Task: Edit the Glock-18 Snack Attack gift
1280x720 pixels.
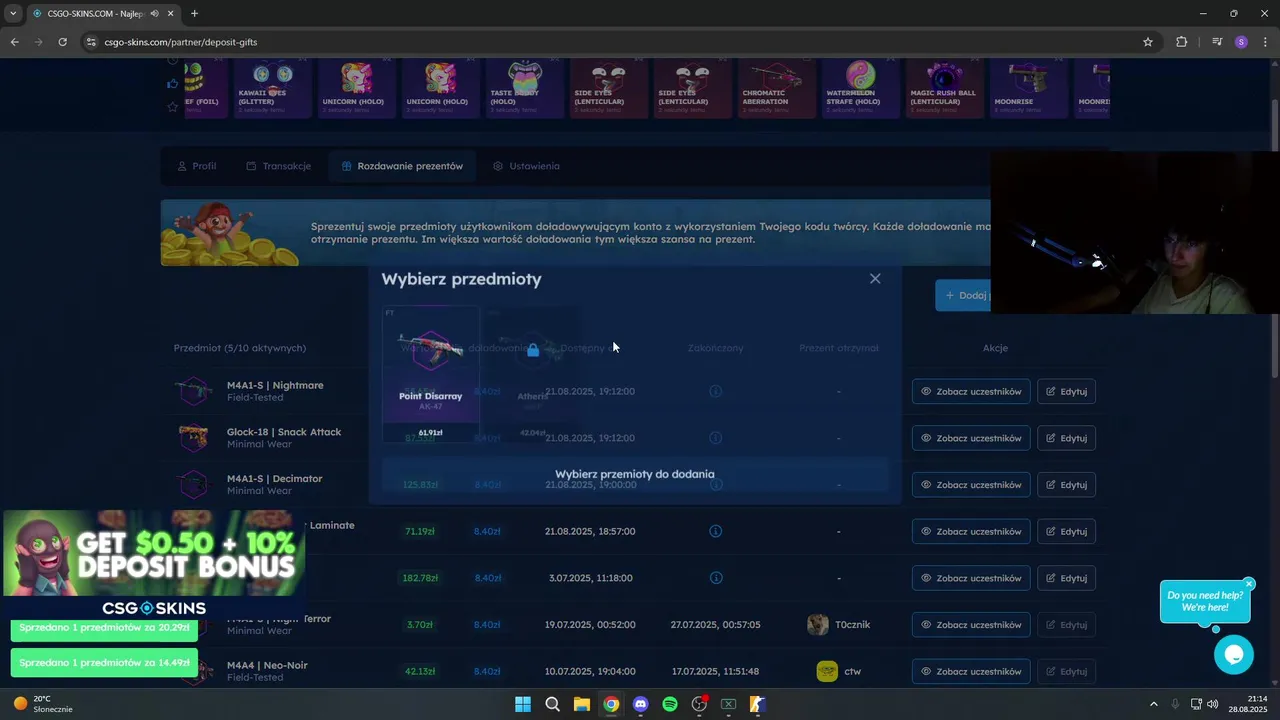Action: (x=1066, y=438)
